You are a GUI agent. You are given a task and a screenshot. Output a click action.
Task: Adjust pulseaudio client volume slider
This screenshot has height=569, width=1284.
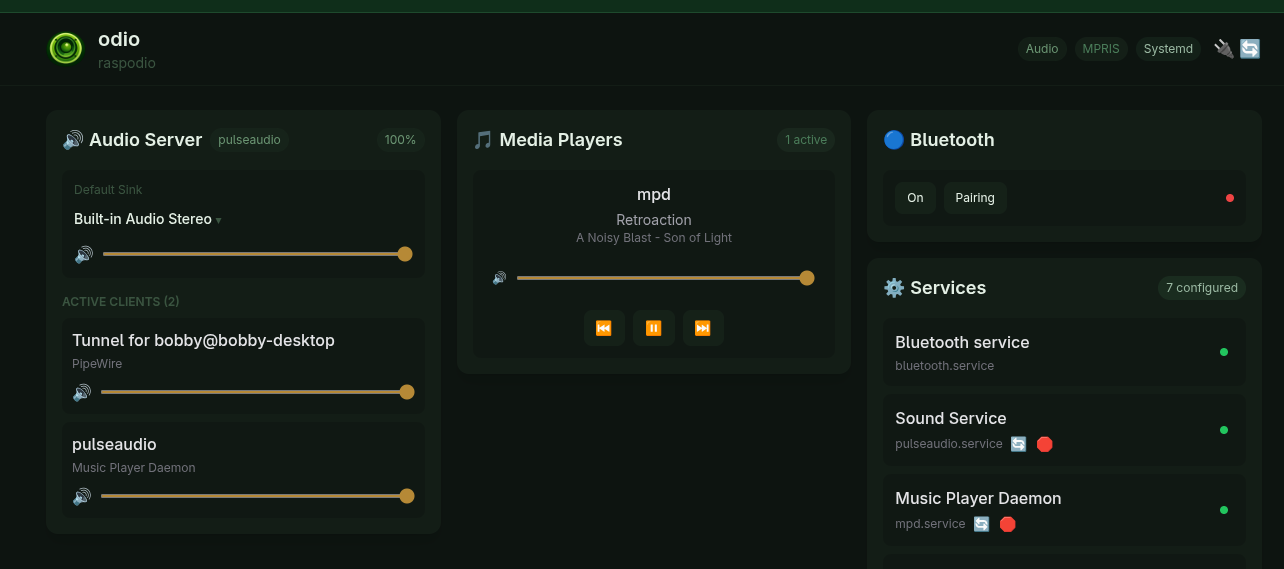pyautogui.click(x=257, y=496)
